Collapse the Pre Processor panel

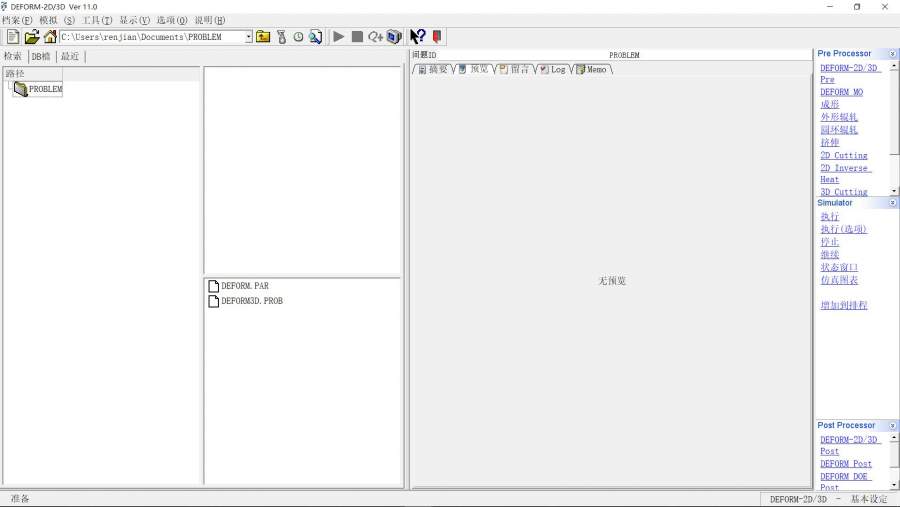[x=893, y=53]
